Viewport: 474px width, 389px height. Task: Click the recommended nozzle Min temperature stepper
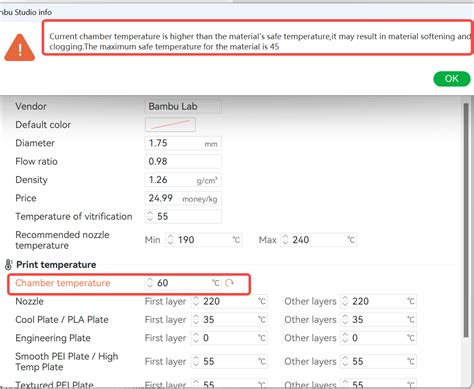point(170,240)
